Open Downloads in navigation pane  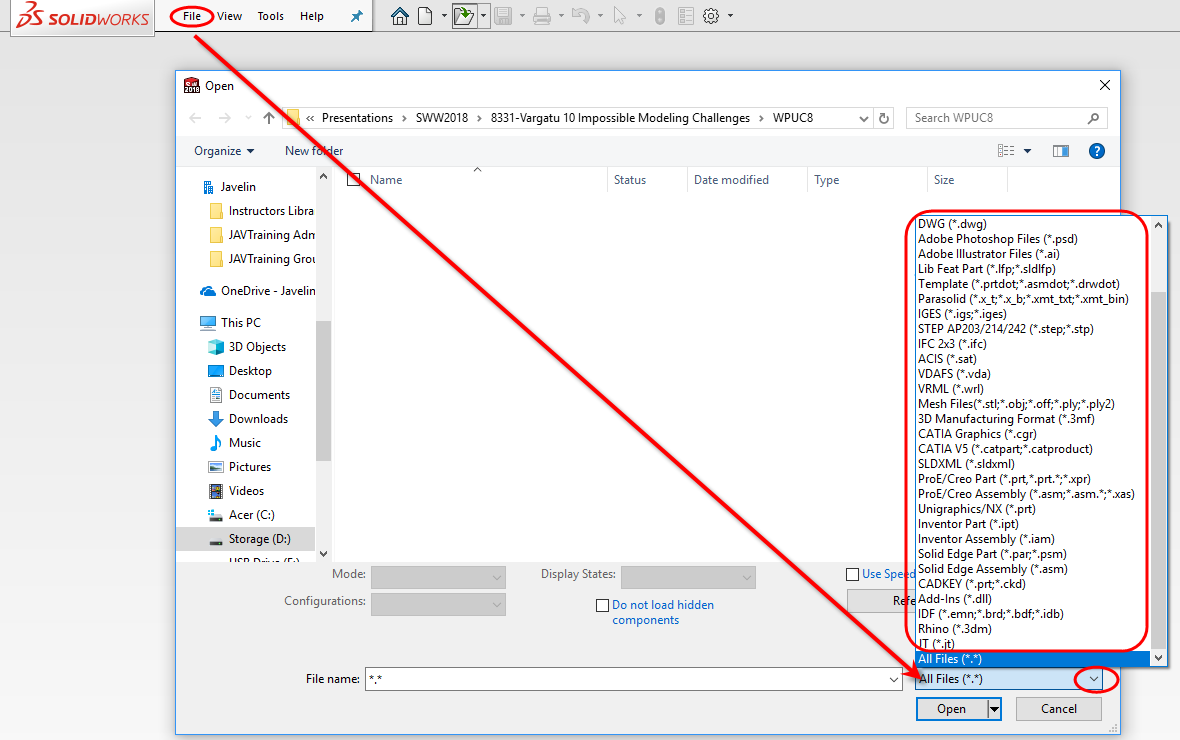click(258, 419)
